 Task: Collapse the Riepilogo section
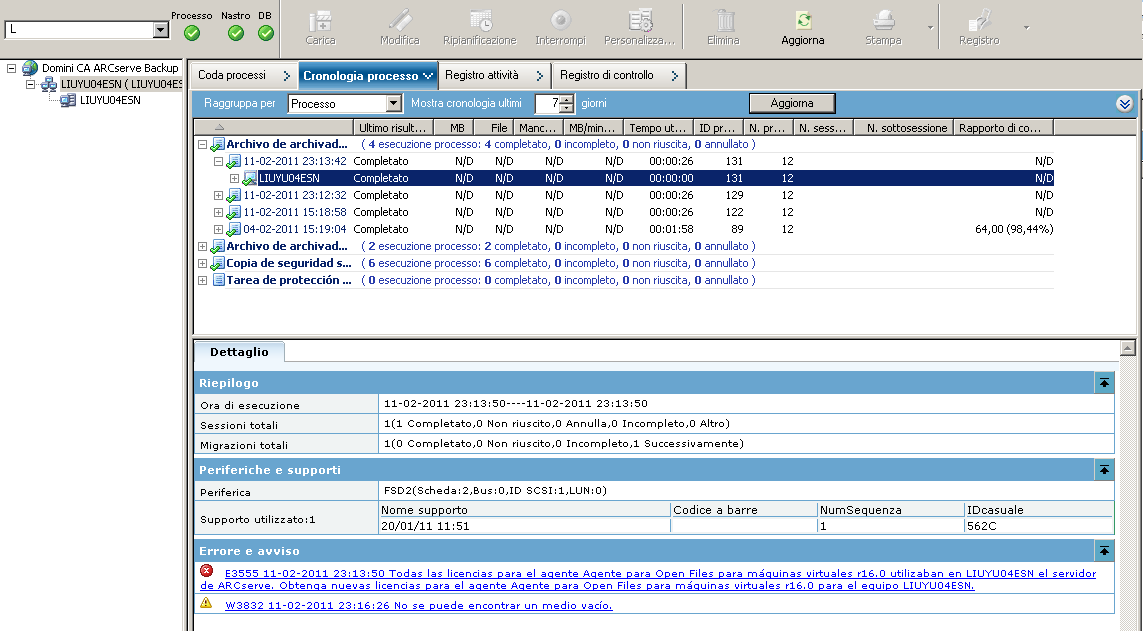[x=1104, y=383]
